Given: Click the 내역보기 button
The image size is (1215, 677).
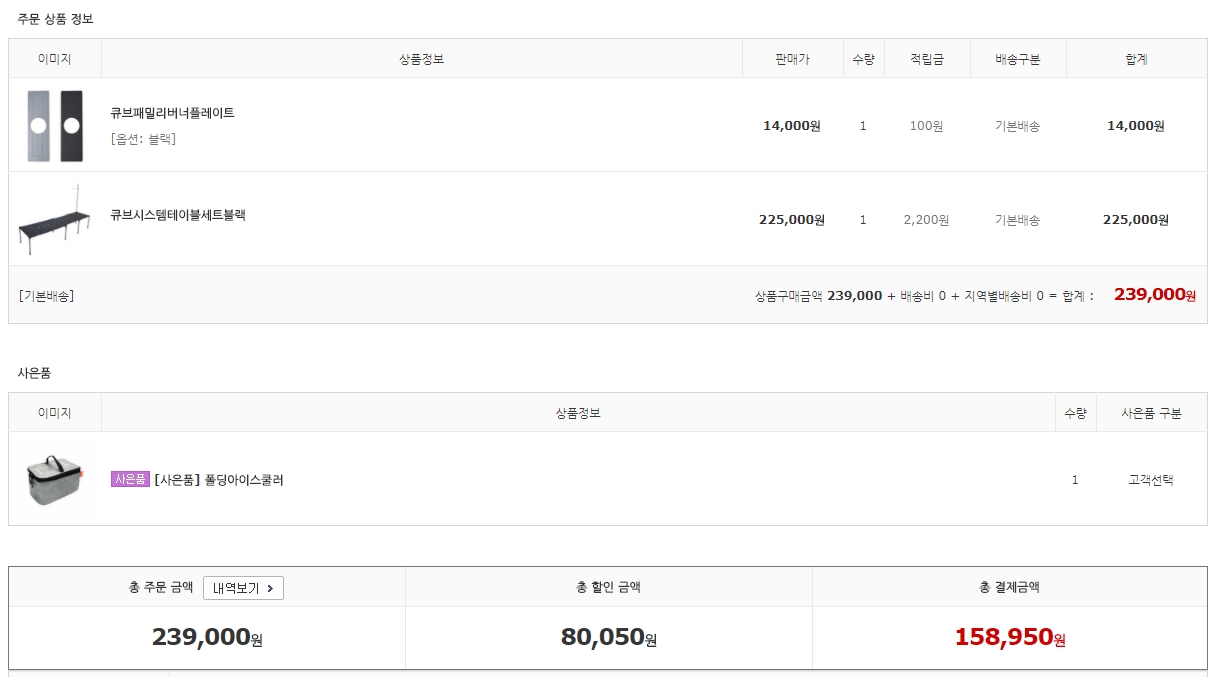Looking at the screenshot, I should click(243, 588).
